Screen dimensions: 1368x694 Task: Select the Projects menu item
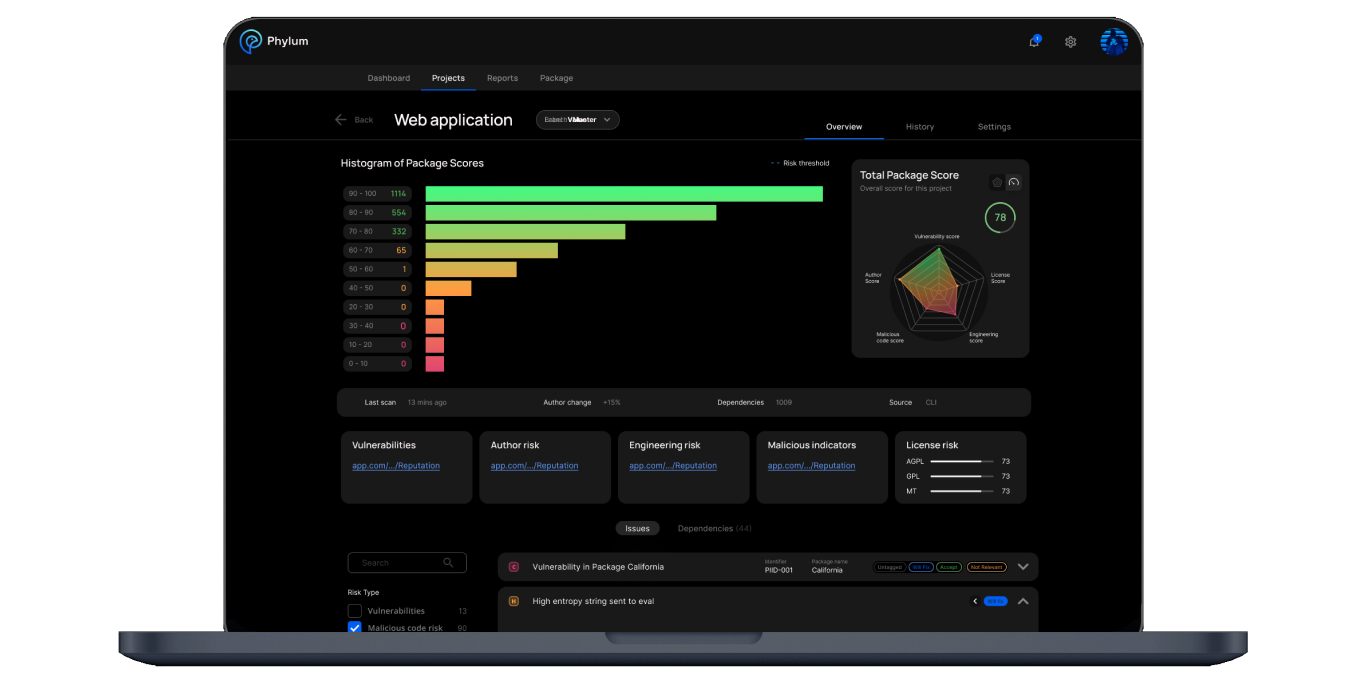pyautogui.click(x=448, y=78)
